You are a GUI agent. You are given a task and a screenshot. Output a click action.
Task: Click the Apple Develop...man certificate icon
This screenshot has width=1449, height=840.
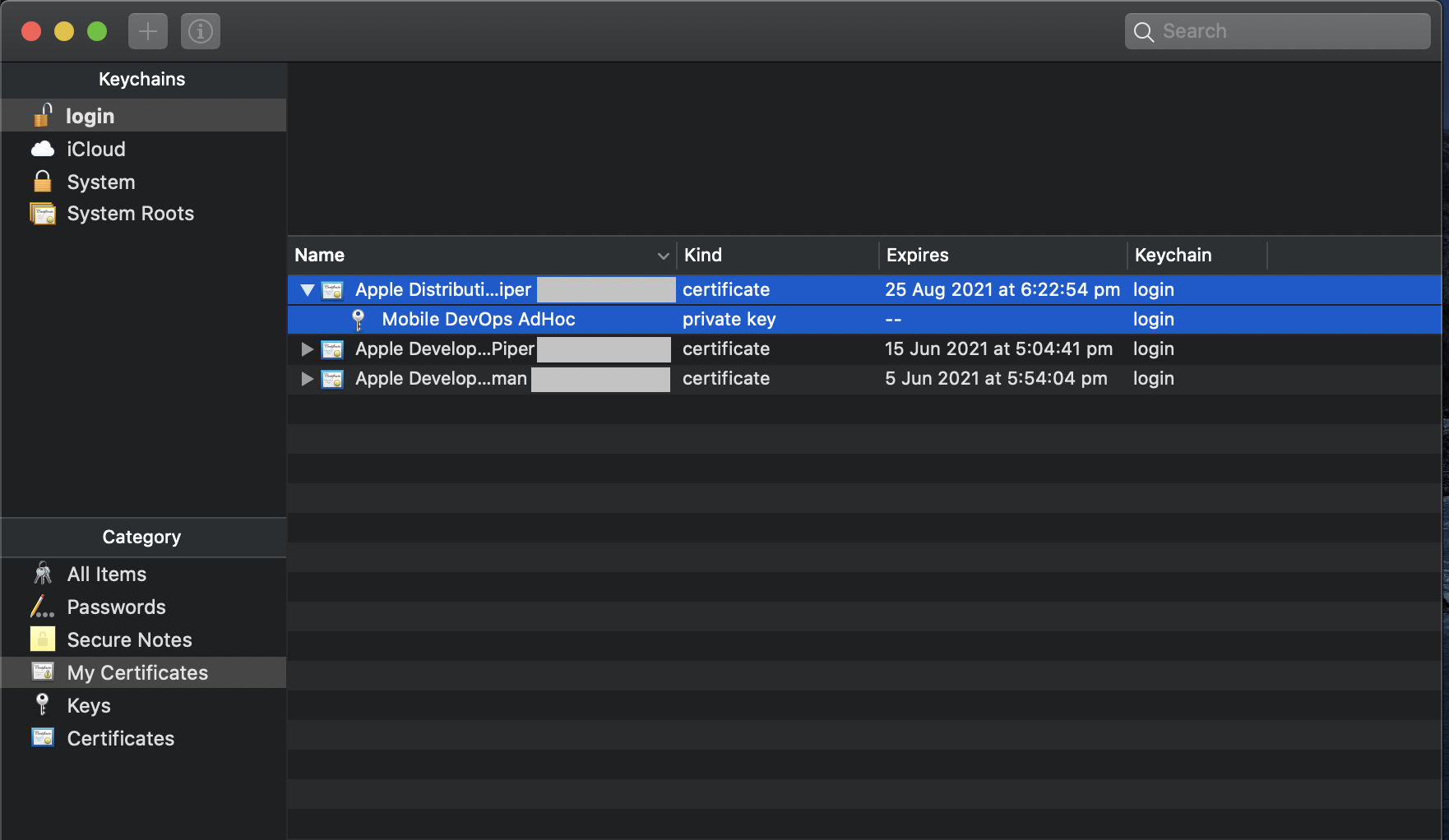click(332, 379)
